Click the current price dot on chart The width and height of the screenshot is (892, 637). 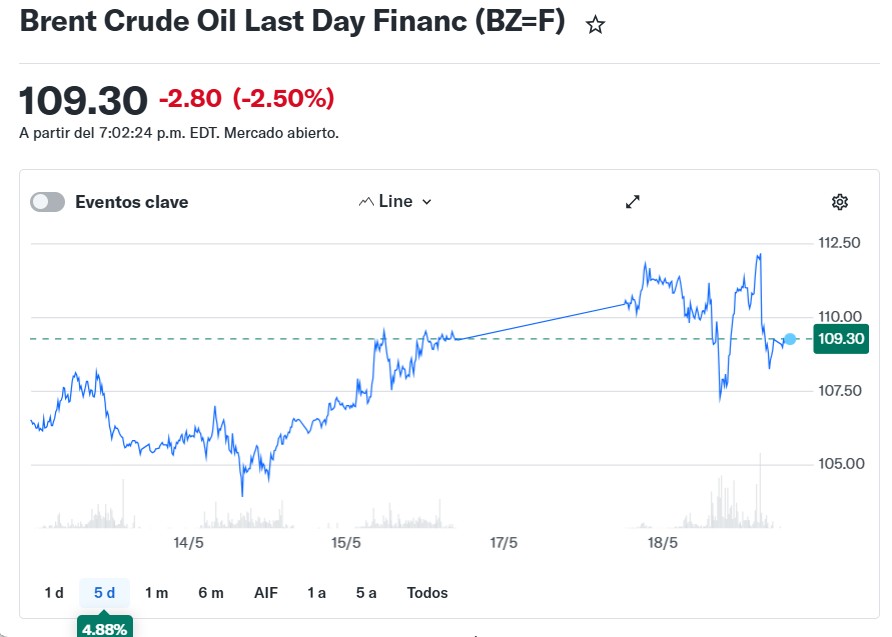(x=790, y=339)
